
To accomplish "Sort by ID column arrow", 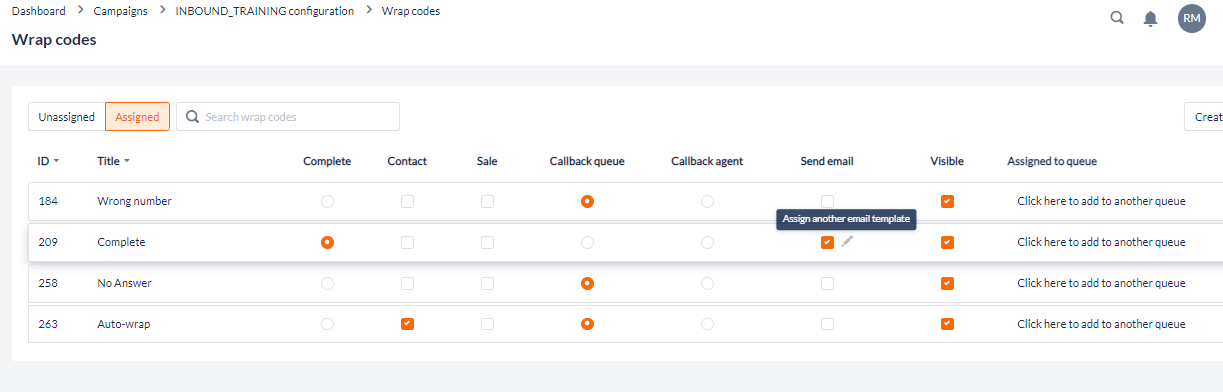I will tap(56, 161).
